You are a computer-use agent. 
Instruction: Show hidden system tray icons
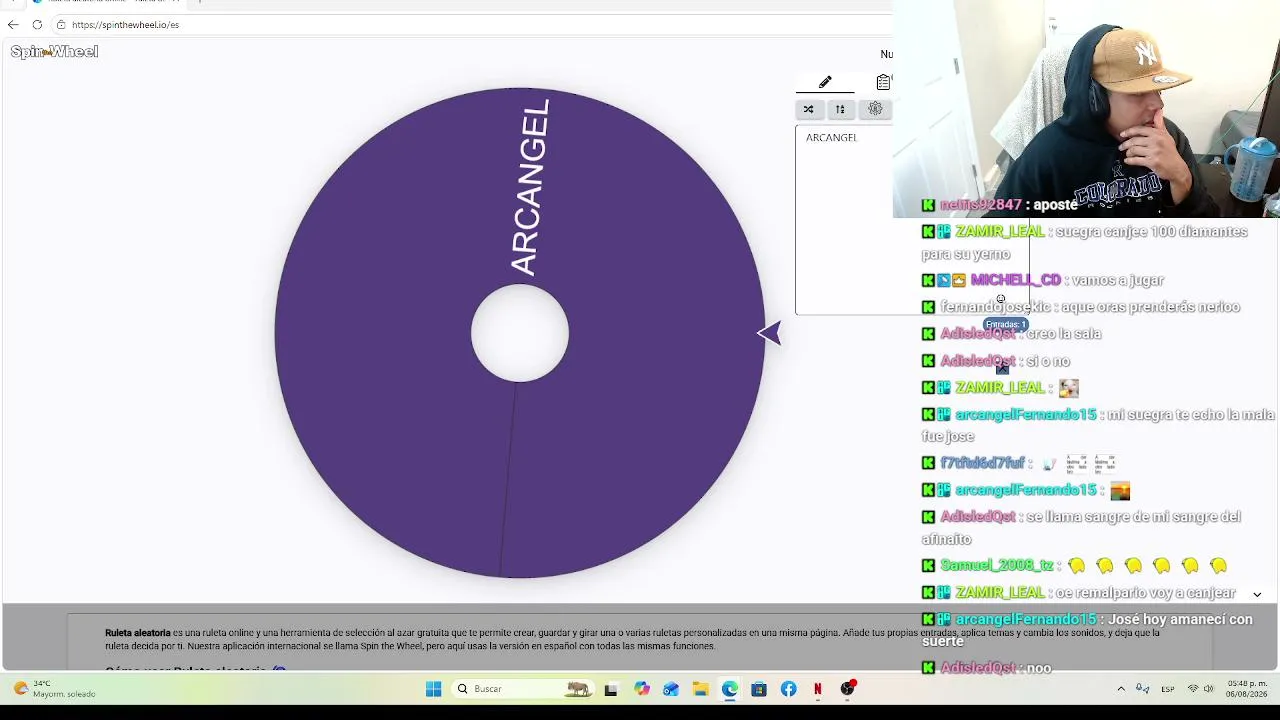coord(1121,689)
